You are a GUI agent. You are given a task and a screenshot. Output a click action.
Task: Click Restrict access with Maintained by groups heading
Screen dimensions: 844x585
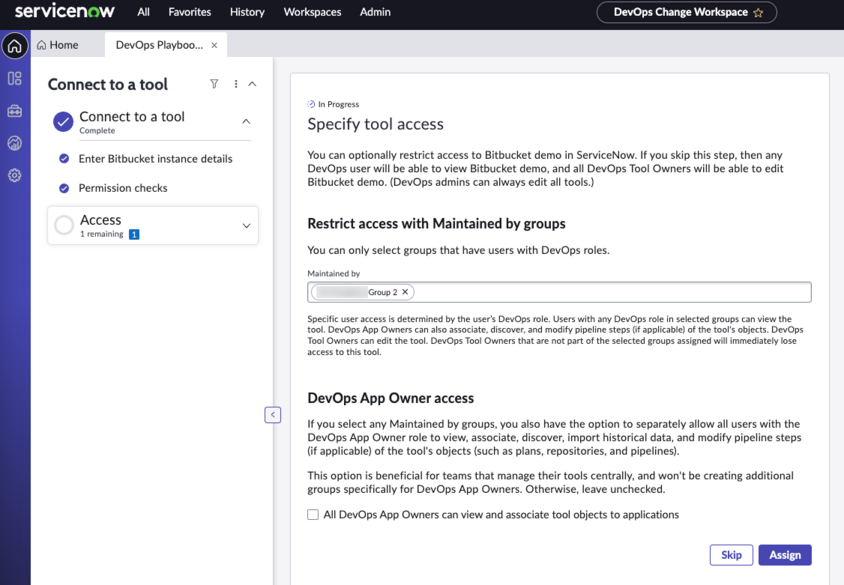tap(436, 223)
